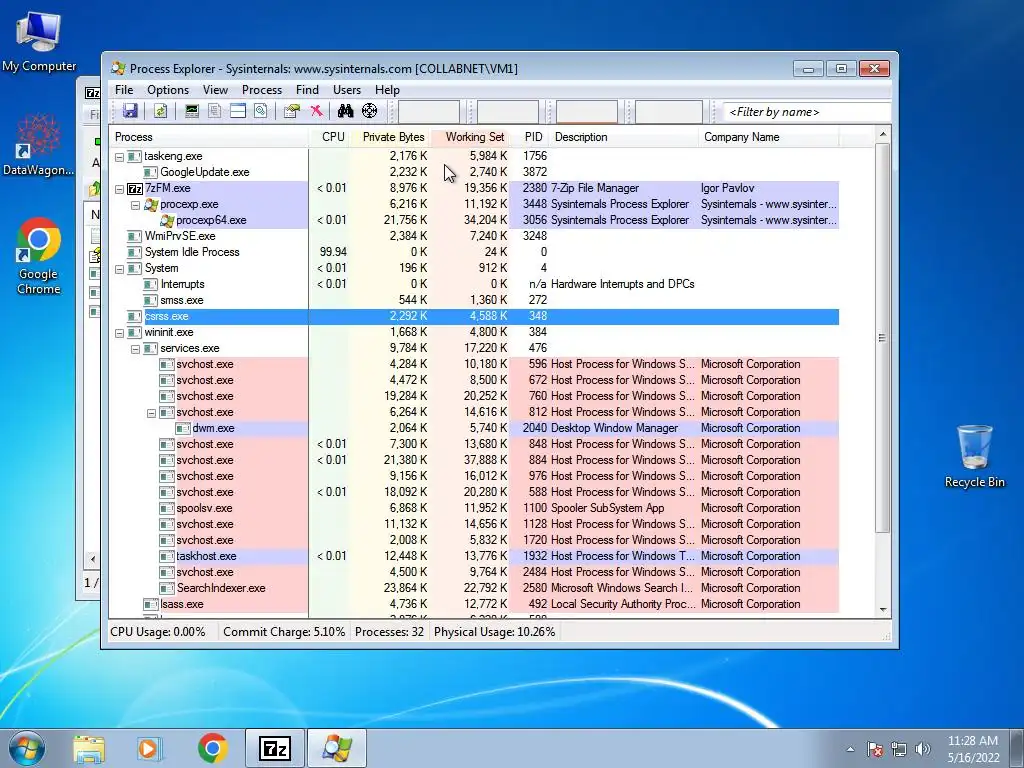Sort by the Working Set column header

470,137
